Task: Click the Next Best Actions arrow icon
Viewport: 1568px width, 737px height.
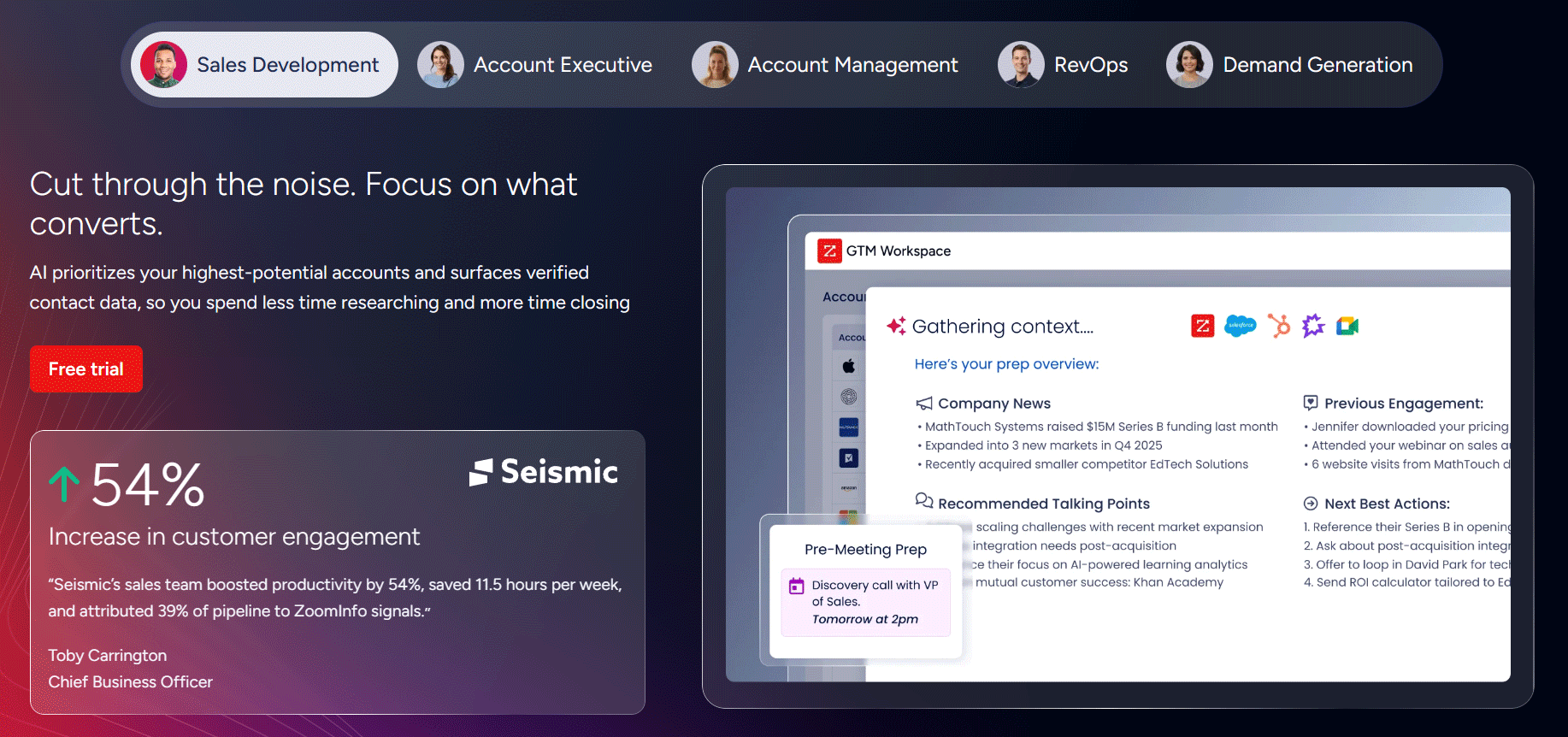Action: click(x=1311, y=504)
